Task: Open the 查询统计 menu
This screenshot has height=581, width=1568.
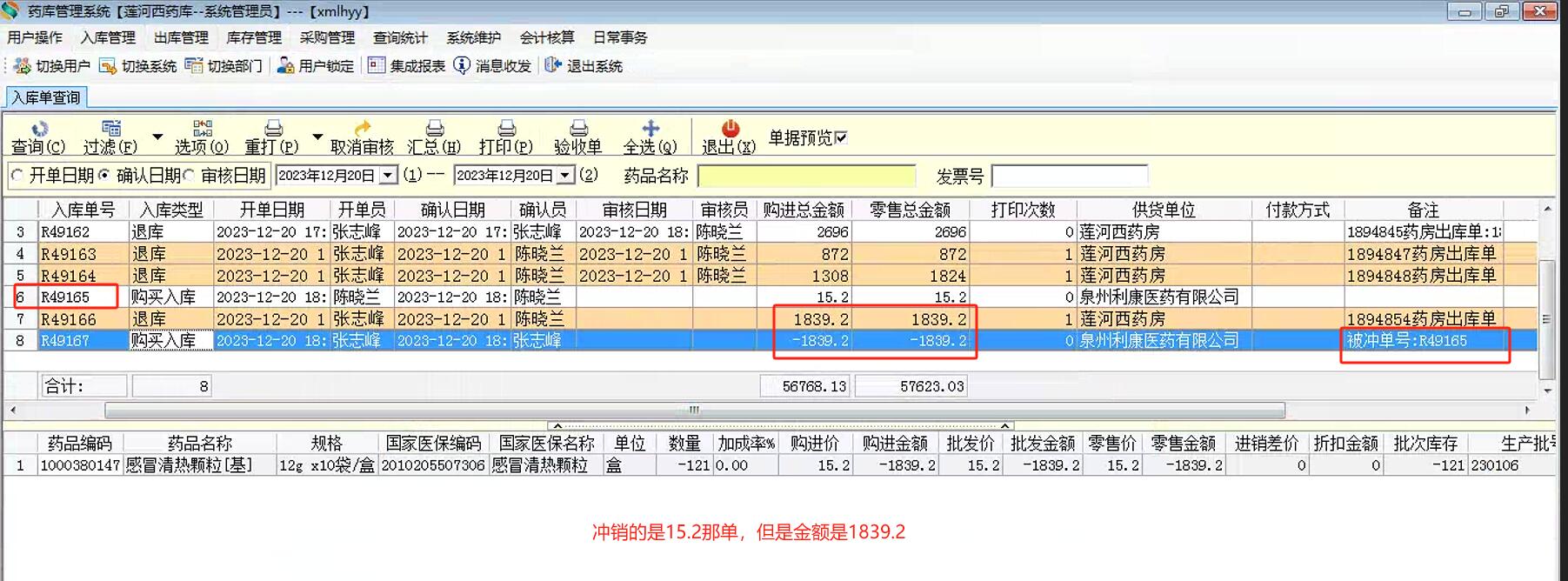Action: point(400,37)
